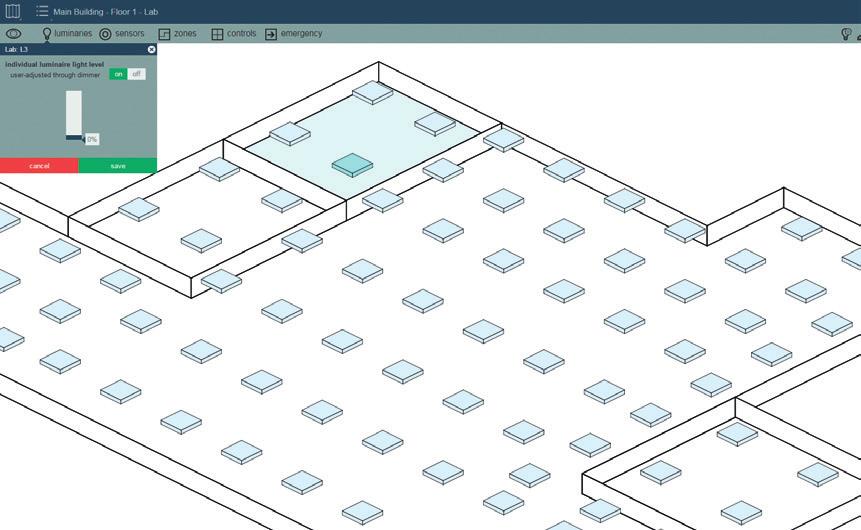Close the Lab: L3 panel
This screenshot has height=530, width=861.
point(152,49)
